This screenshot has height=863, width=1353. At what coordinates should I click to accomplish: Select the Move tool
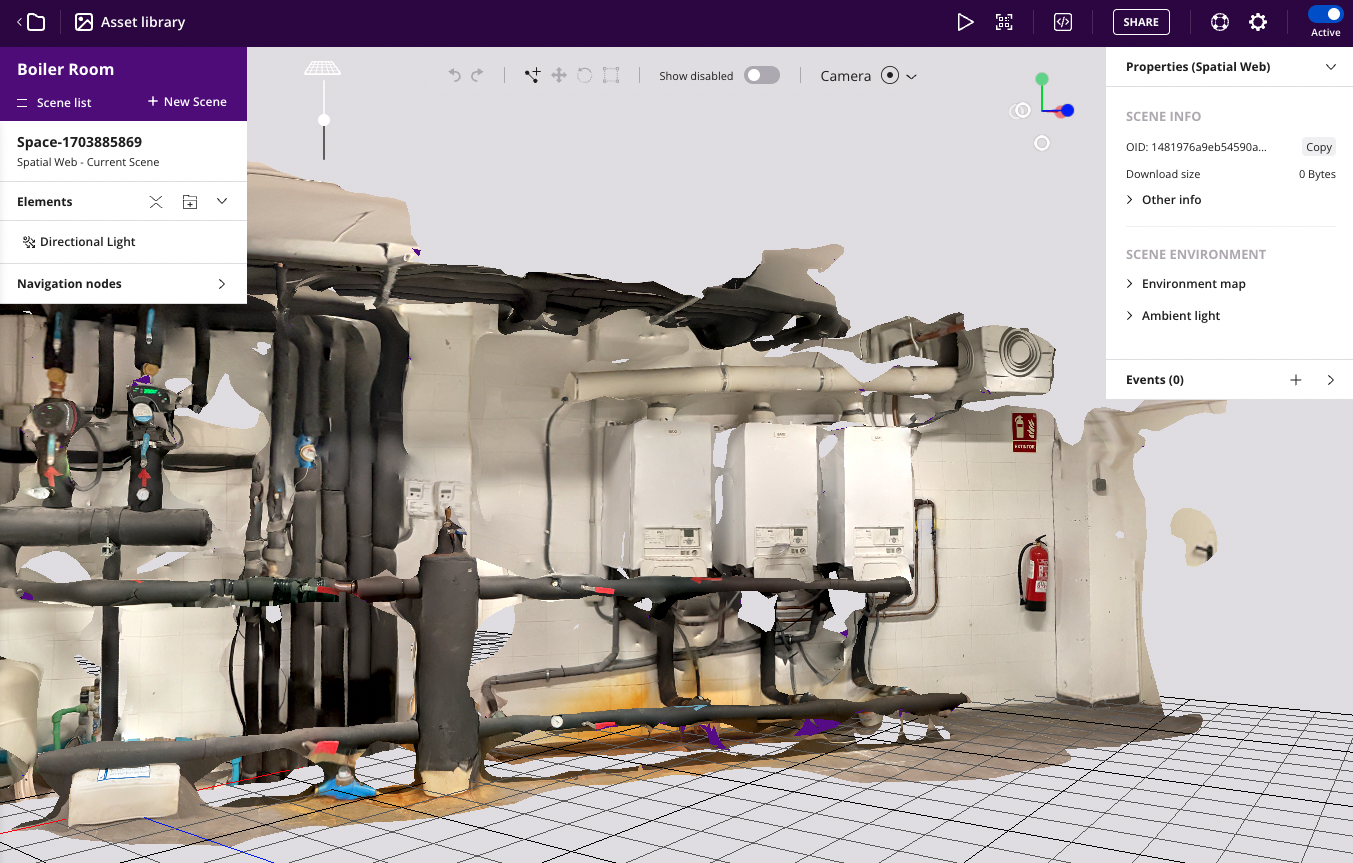[x=559, y=75]
